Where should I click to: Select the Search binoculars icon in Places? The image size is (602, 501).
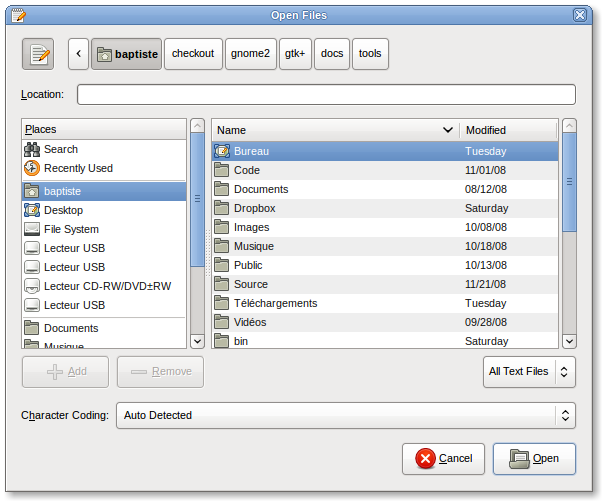[x=32, y=149]
